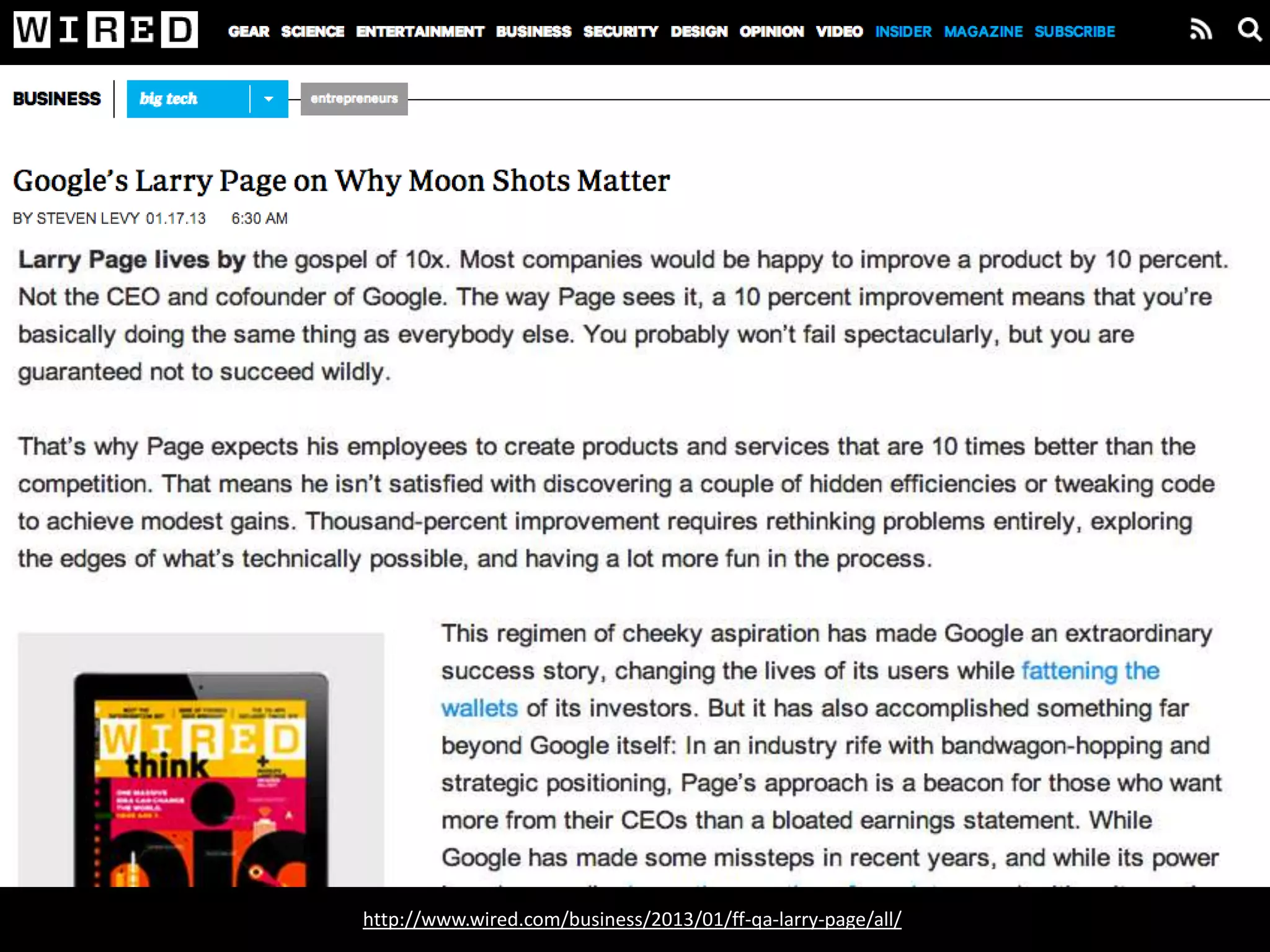Click 'Larry Page lives by' bold text
Screen dimensions: 1270x952
(131, 260)
